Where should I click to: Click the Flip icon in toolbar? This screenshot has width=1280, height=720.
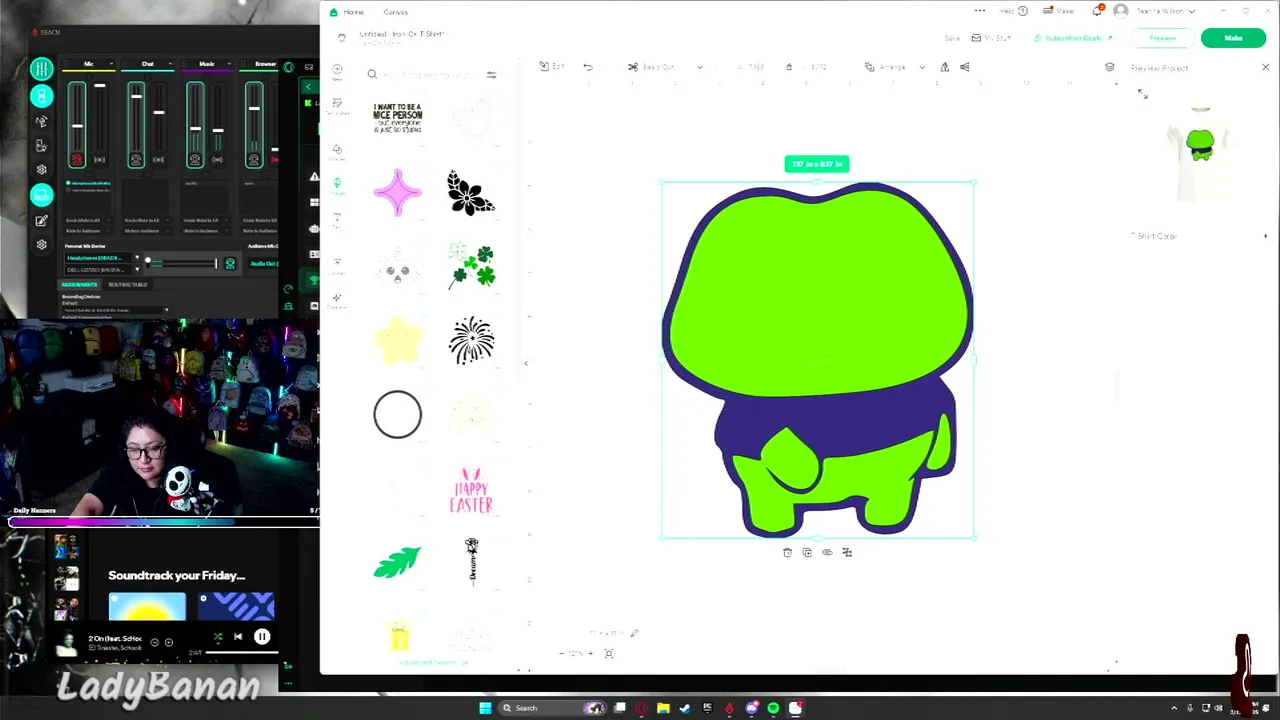click(x=944, y=67)
